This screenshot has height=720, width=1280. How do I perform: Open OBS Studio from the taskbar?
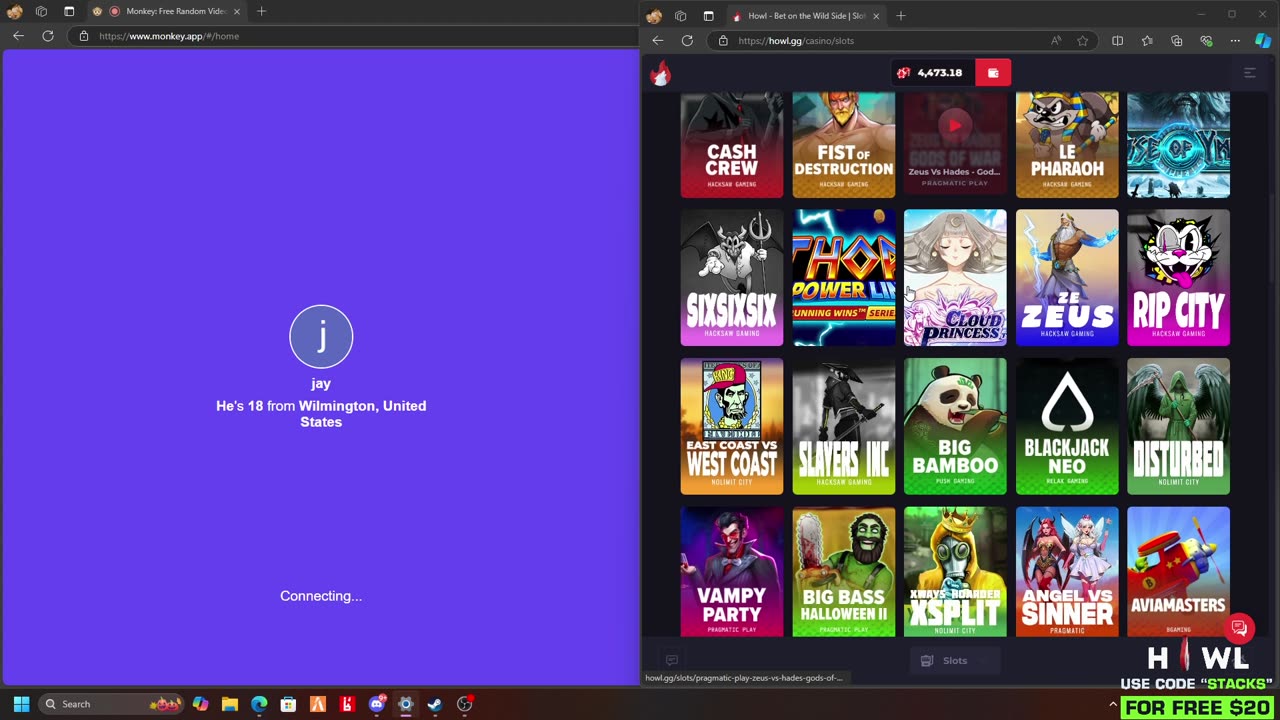point(464,704)
